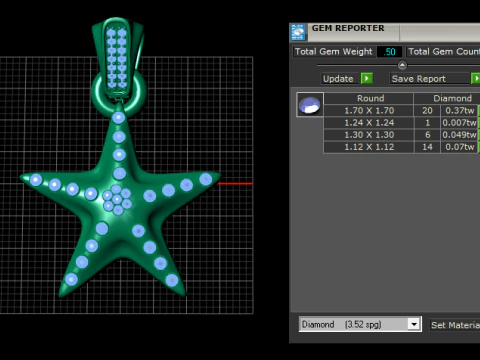Viewport: 480px width, 360px height.
Task: Click the 0.049tw weight cell
Action: click(459, 135)
